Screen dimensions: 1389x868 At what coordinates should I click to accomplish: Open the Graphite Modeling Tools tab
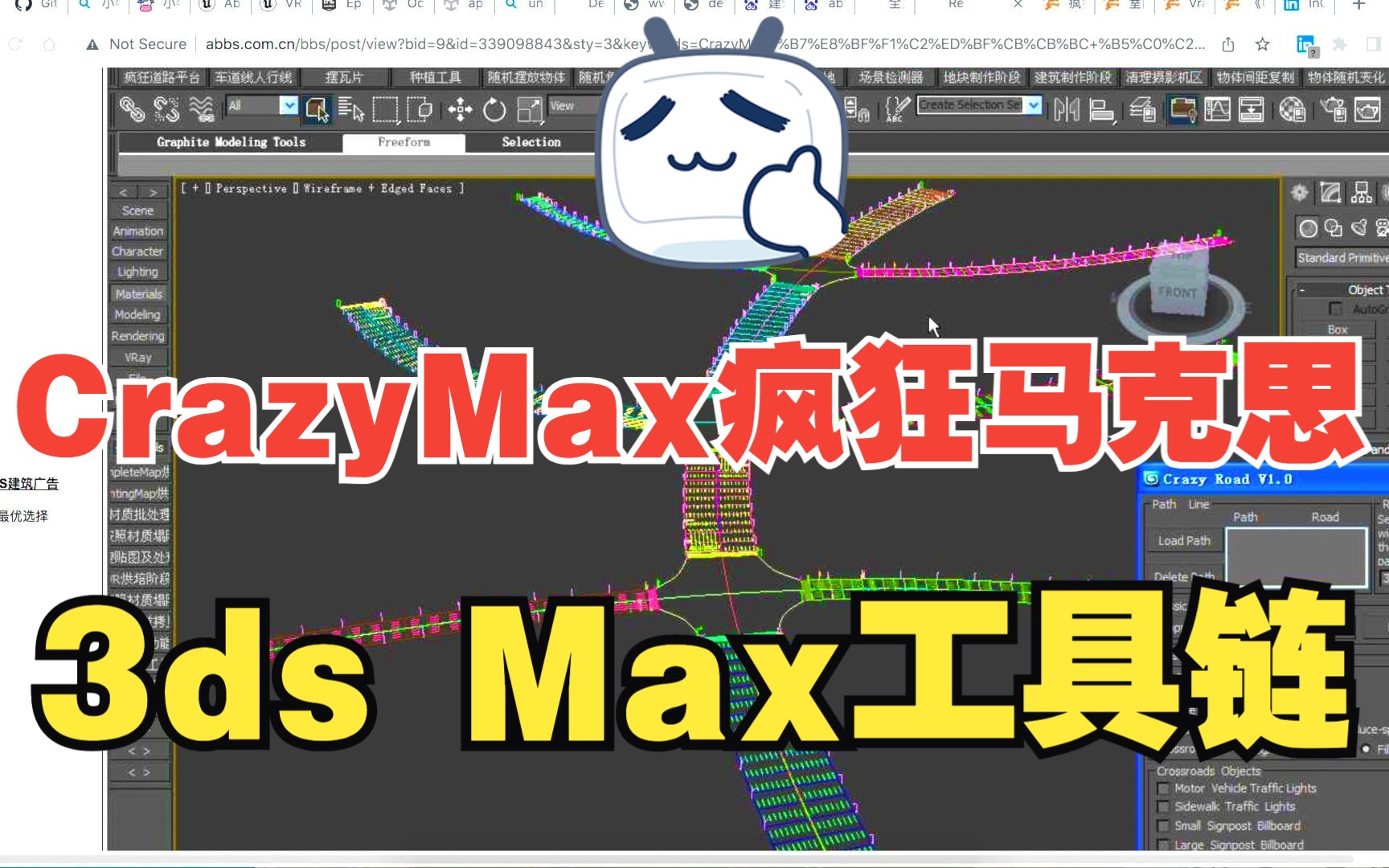pos(231,142)
